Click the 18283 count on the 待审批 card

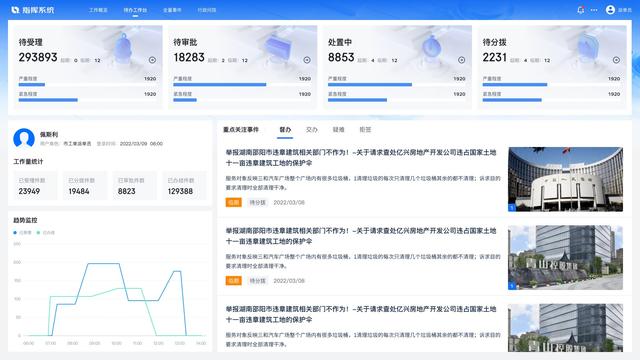tap(189, 58)
